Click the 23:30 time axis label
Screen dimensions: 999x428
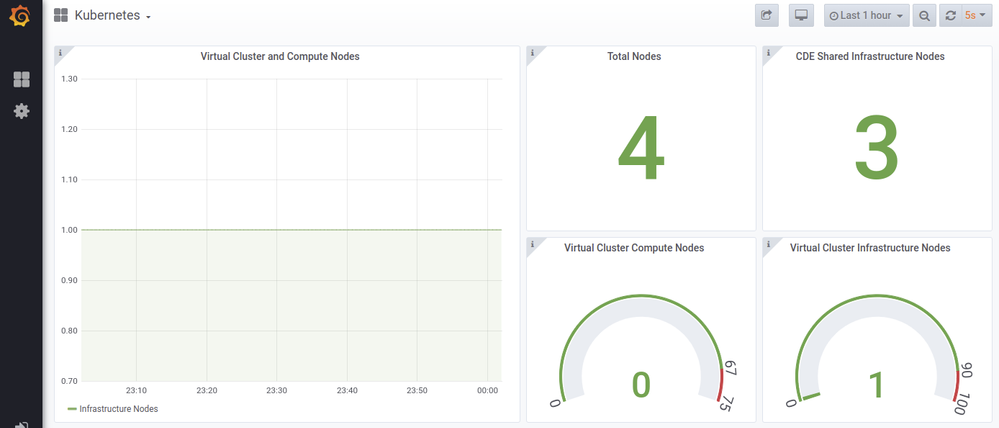tap(277, 390)
